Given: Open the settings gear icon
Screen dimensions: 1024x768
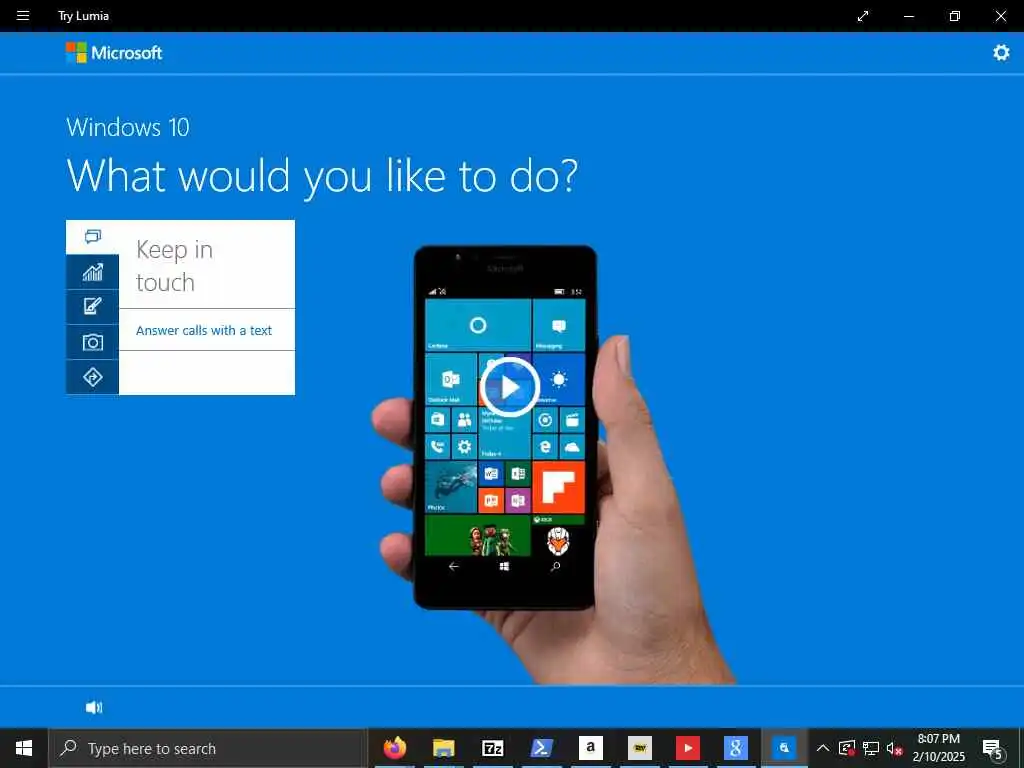Looking at the screenshot, I should (x=1001, y=52).
